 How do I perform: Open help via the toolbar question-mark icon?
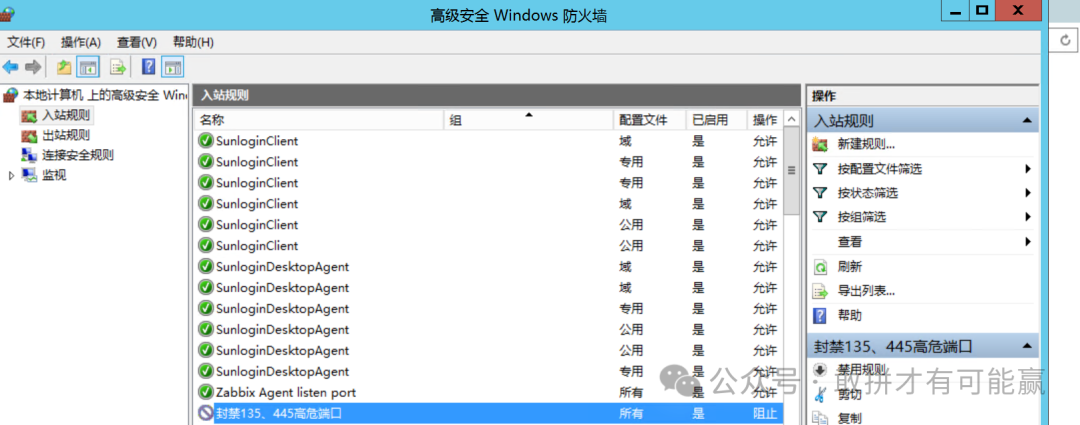pos(148,67)
